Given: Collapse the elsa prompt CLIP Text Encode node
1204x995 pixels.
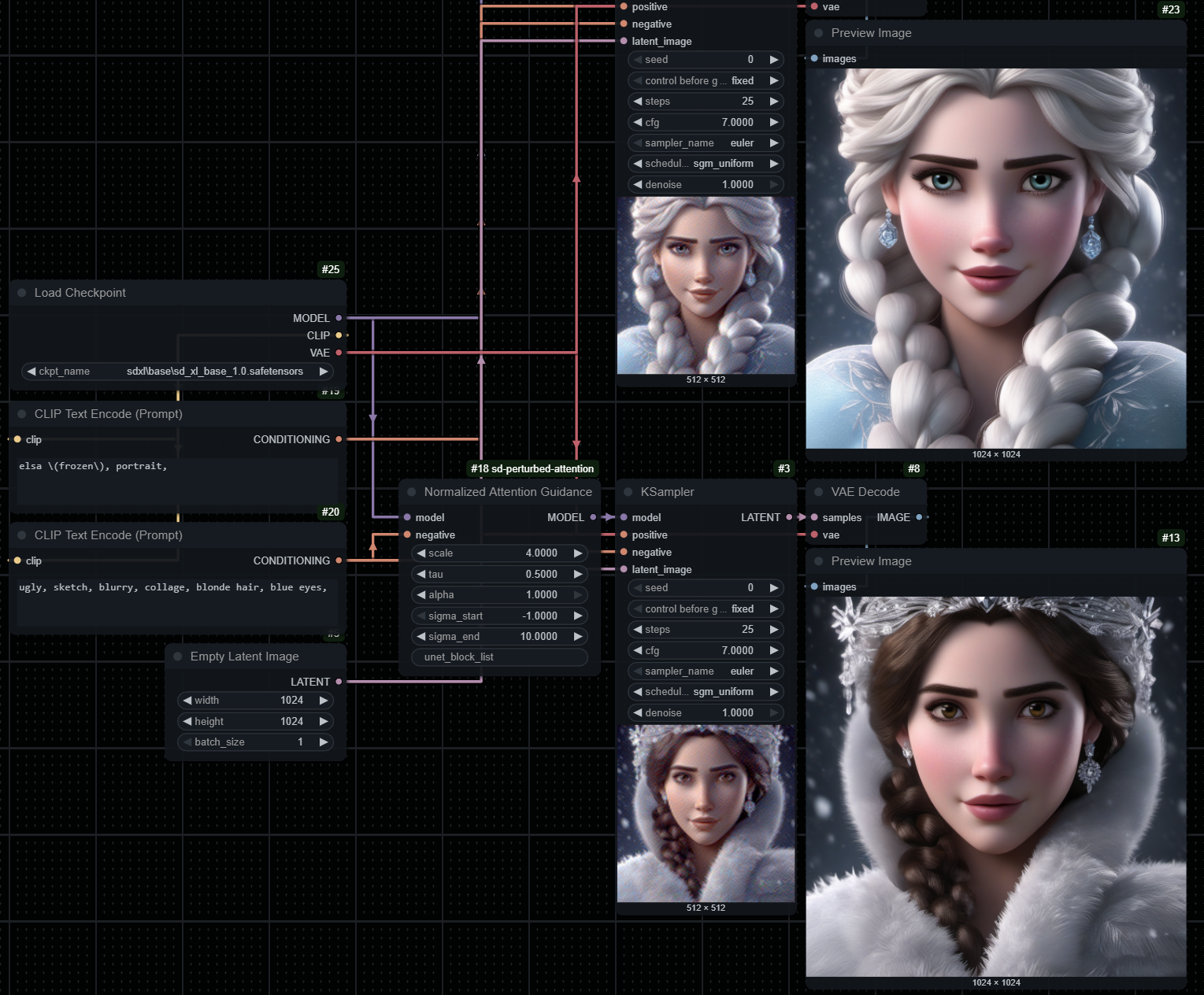Looking at the screenshot, I should pyautogui.click(x=22, y=414).
